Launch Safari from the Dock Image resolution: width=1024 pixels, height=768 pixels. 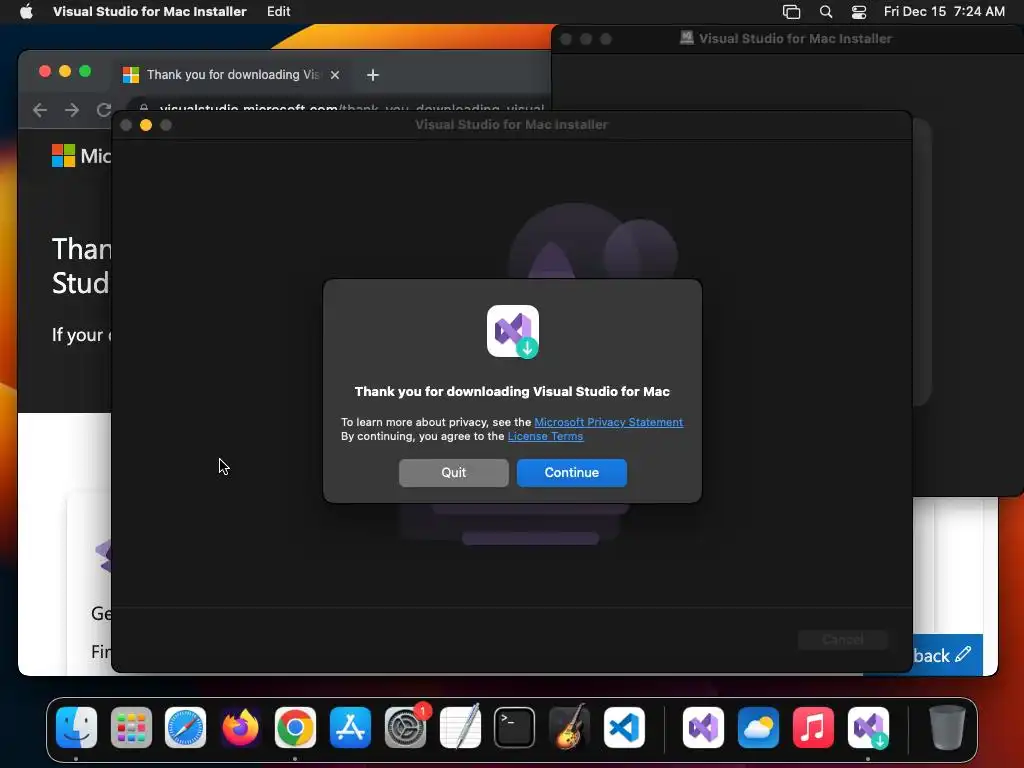[185, 727]
